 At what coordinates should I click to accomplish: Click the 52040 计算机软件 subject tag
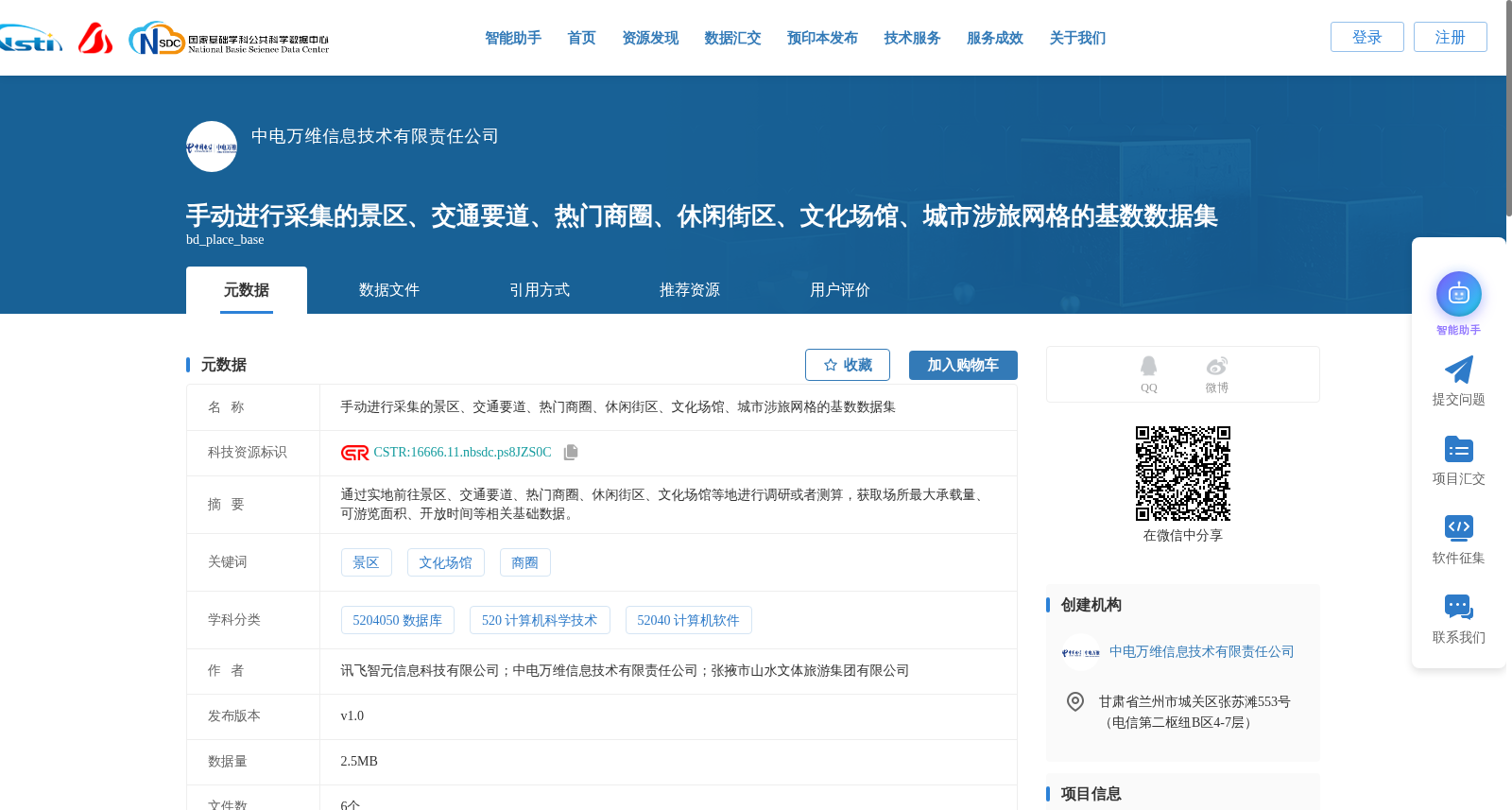(x=689, y=620)
